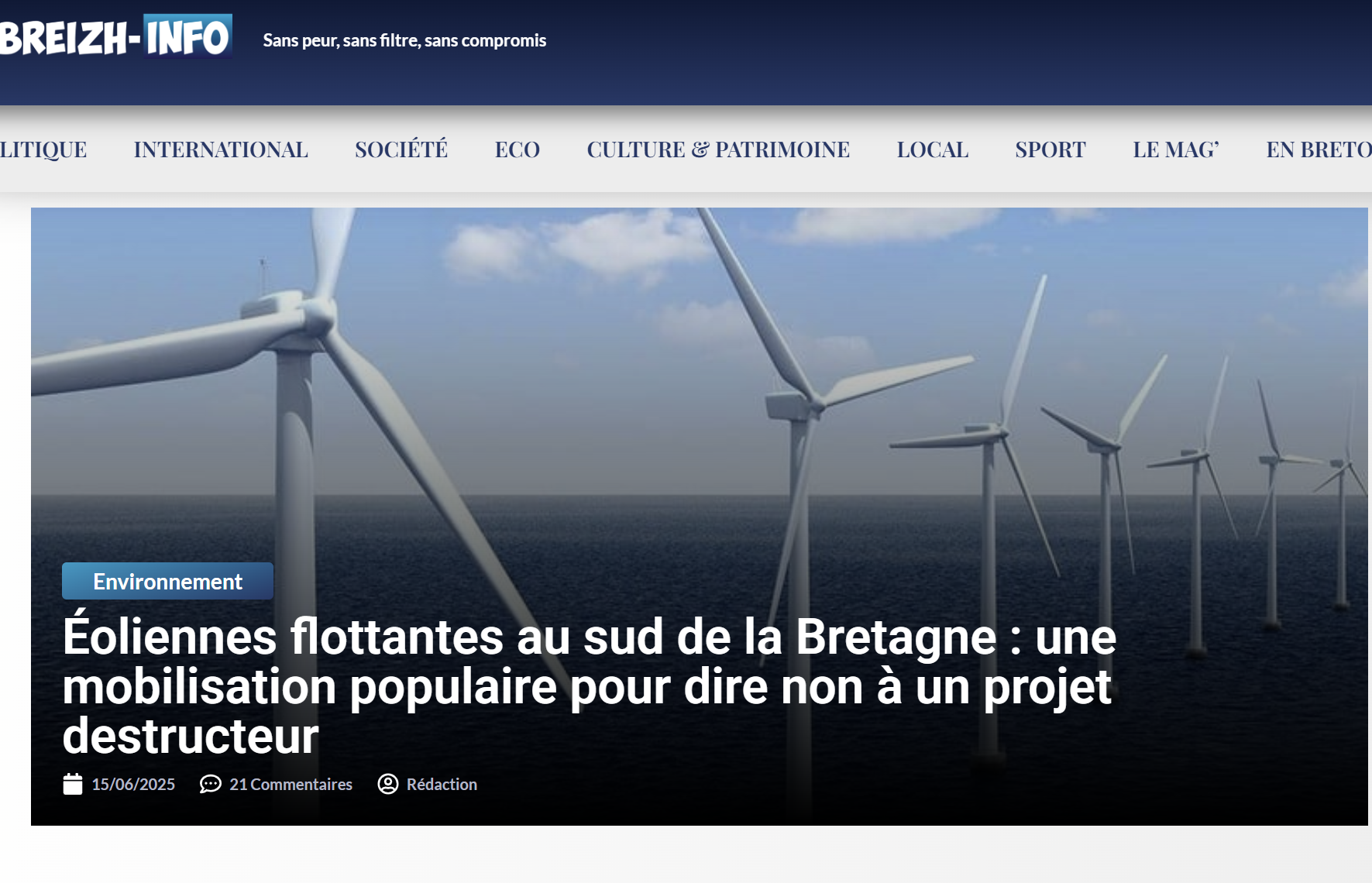1372x883 pixels.
Task: Click the 15/06/2025 publication date
Action: 133,785
